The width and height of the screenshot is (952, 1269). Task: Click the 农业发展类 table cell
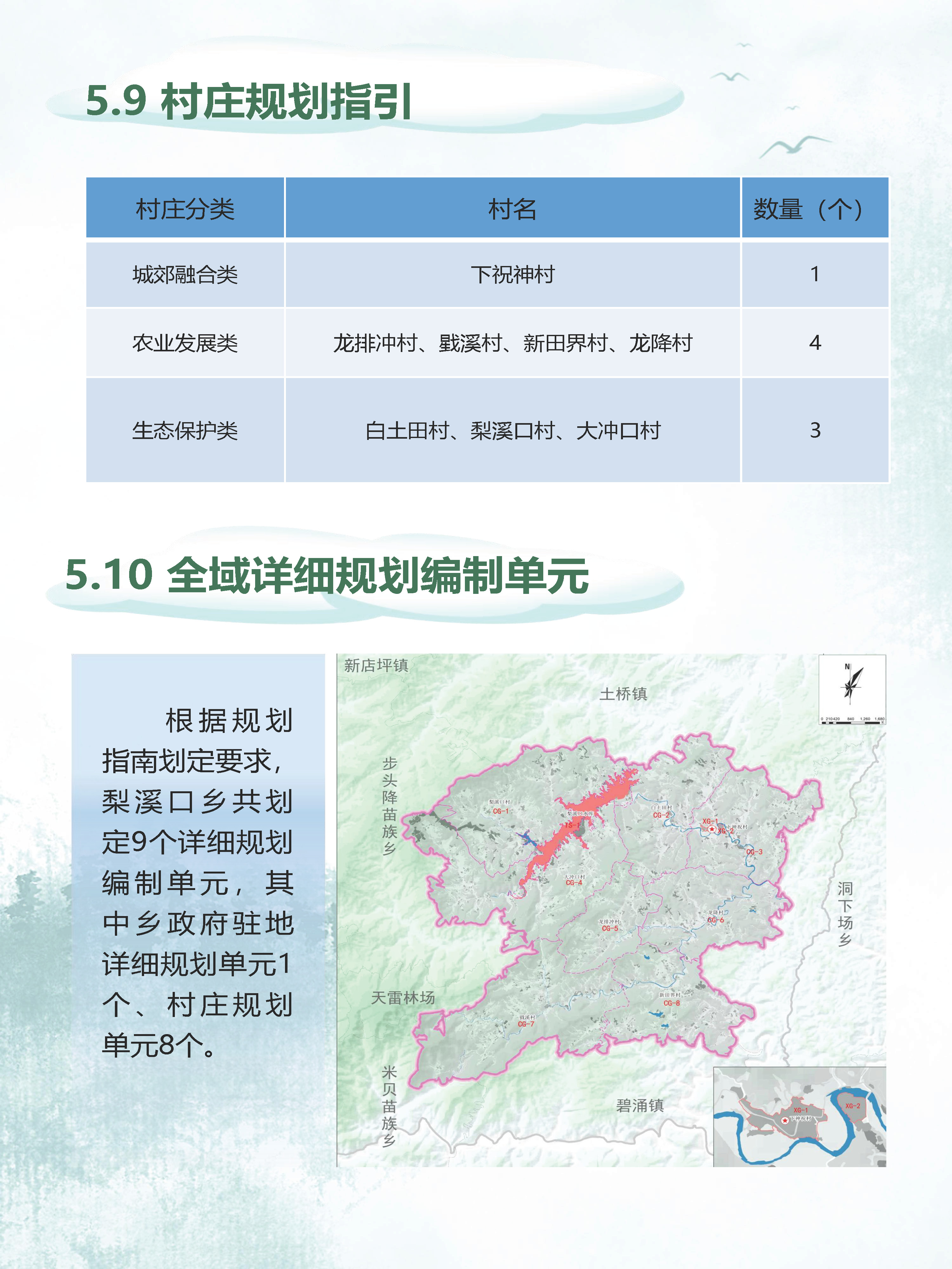coord(185,343)
